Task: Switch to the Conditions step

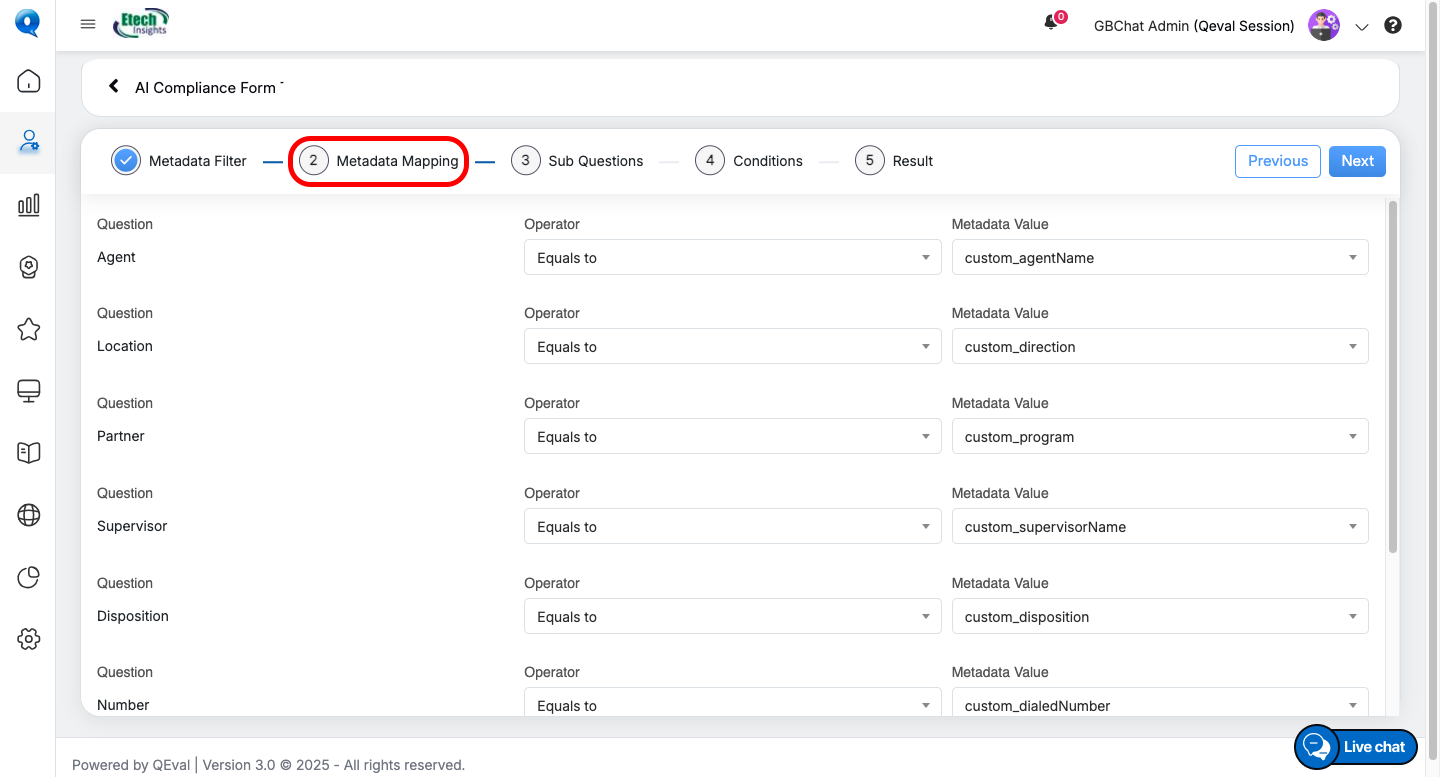Action: tap(749, 161)
